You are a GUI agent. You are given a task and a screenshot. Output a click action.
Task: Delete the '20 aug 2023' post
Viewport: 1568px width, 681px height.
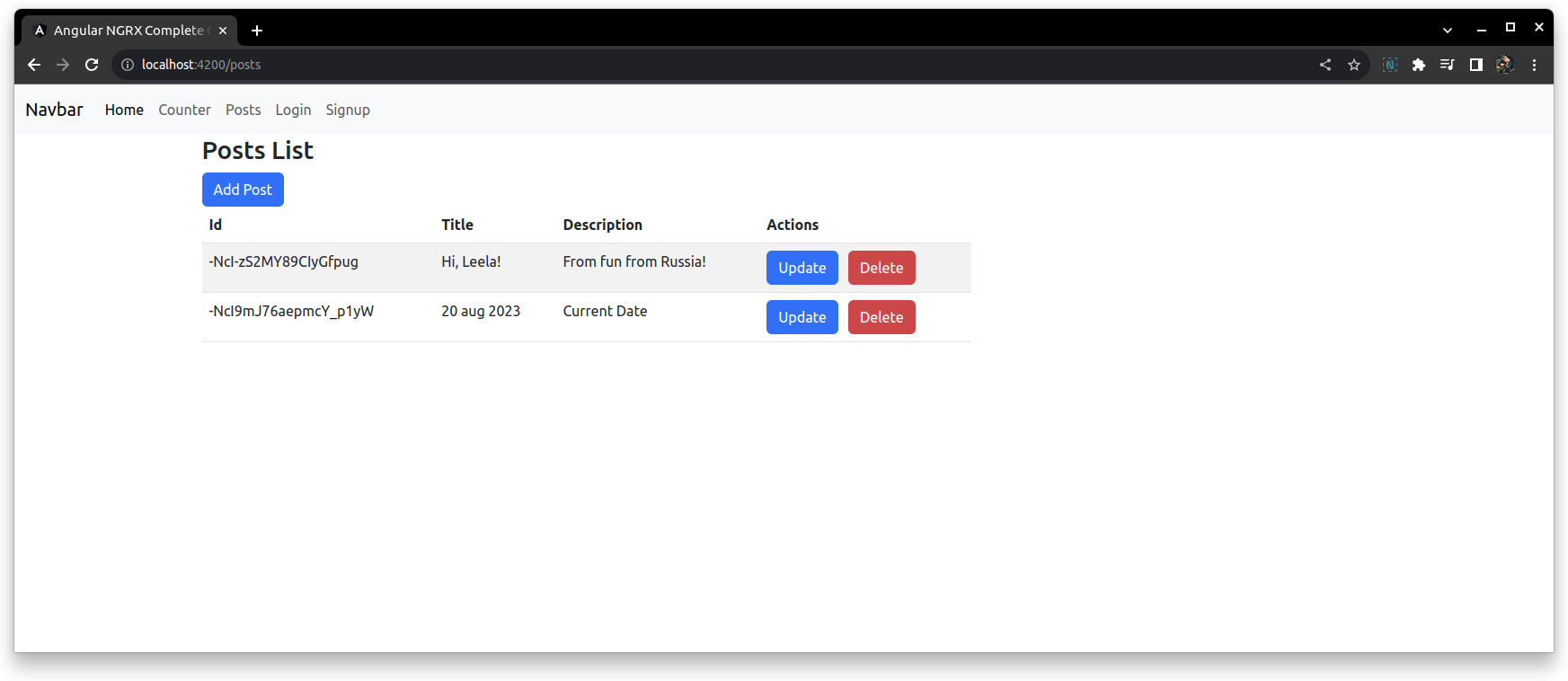point(881,317)
